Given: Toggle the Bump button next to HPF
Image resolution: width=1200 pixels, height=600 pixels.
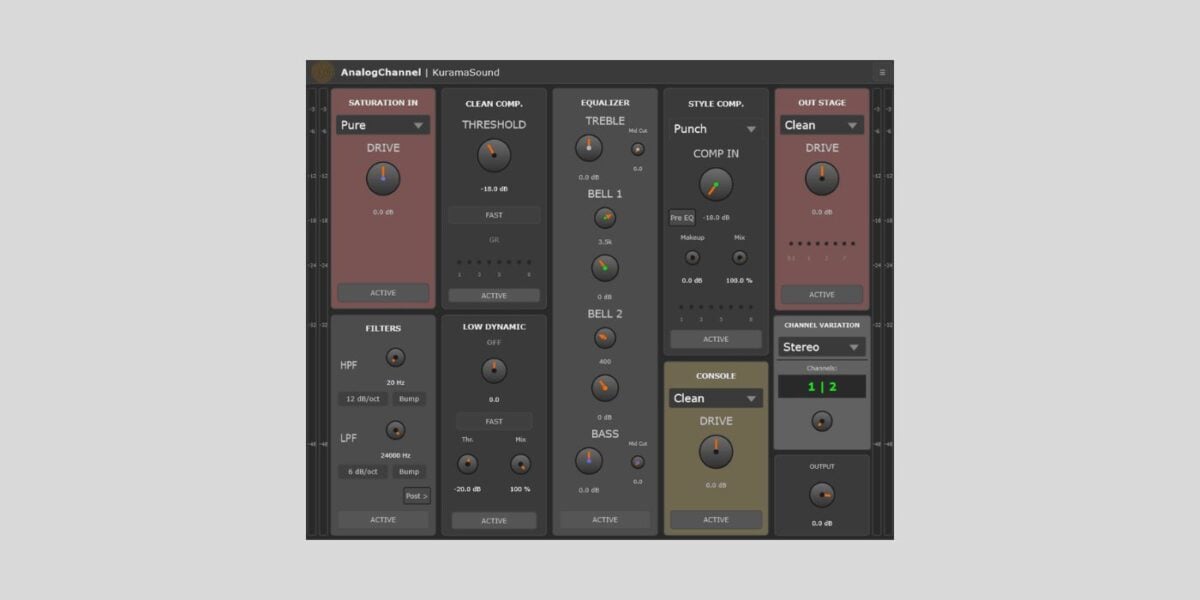Looking at the screenshot, I should [411, 399].
